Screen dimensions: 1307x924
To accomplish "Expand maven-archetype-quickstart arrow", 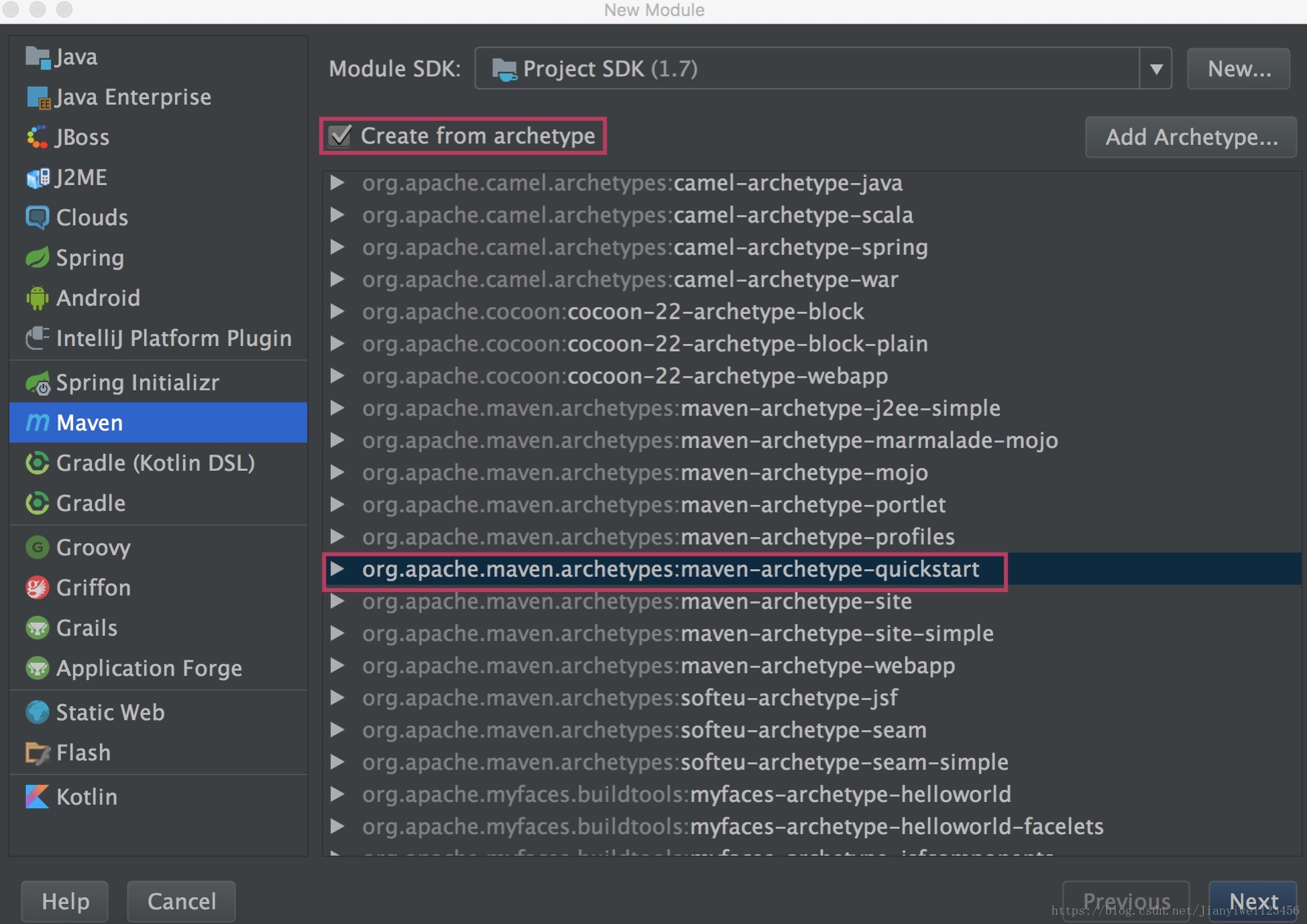I will pos(337,569).
